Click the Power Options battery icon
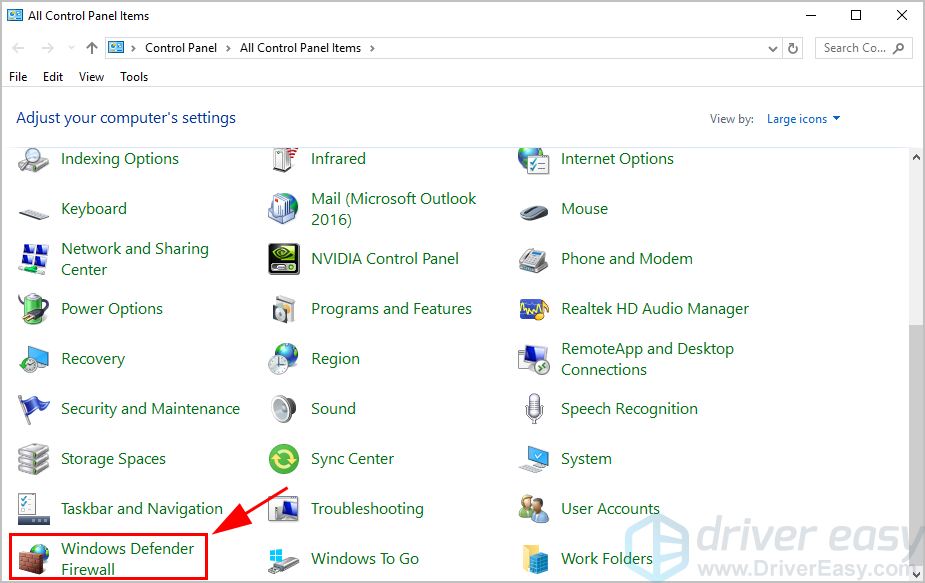 click(34, 309)
